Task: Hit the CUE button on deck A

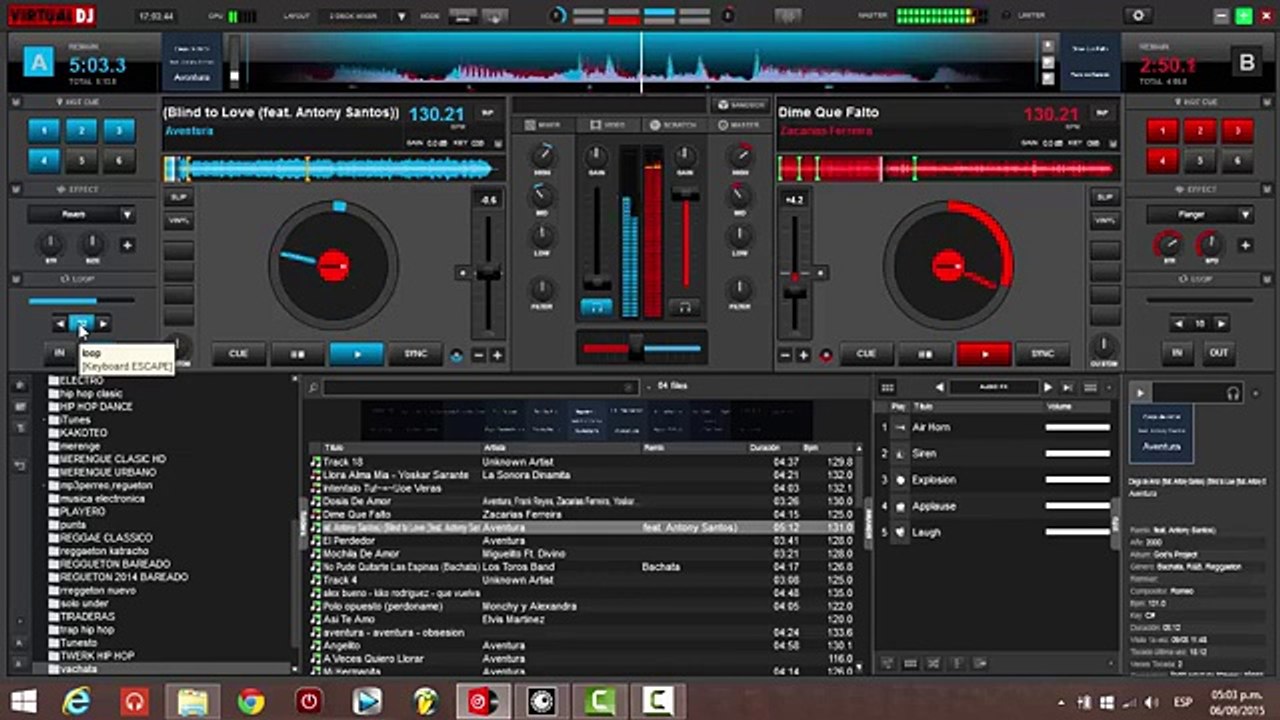Action: click(x=238, y=354)
